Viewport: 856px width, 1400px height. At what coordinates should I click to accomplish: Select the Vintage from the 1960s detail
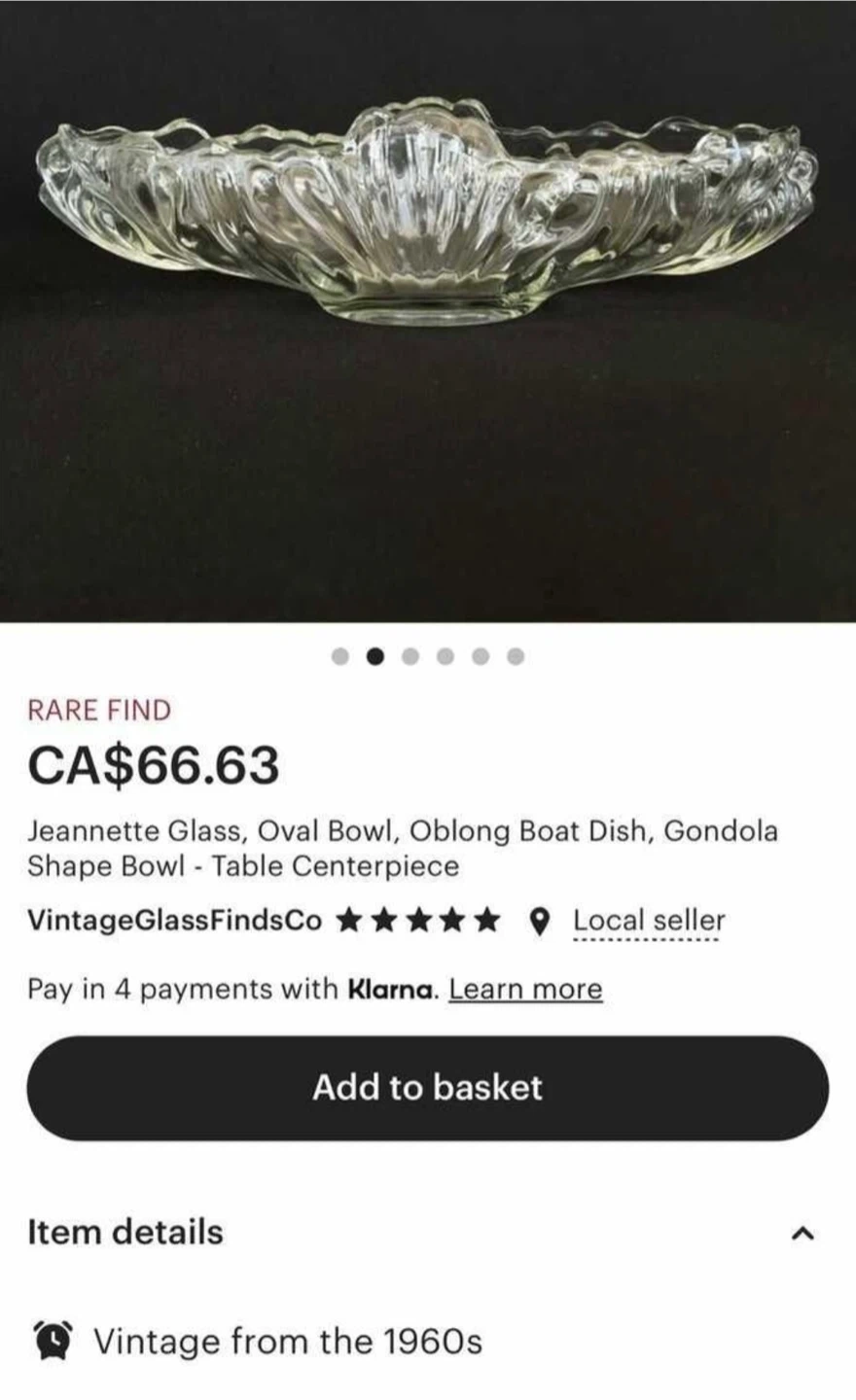288,1342
